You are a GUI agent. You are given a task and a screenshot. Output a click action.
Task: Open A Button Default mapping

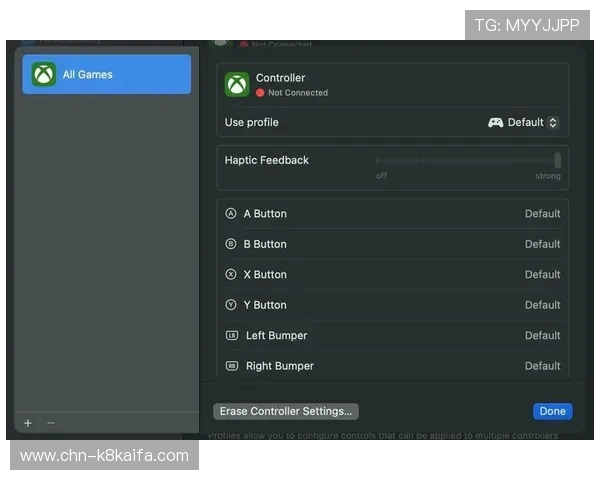(x=542, y=214)
